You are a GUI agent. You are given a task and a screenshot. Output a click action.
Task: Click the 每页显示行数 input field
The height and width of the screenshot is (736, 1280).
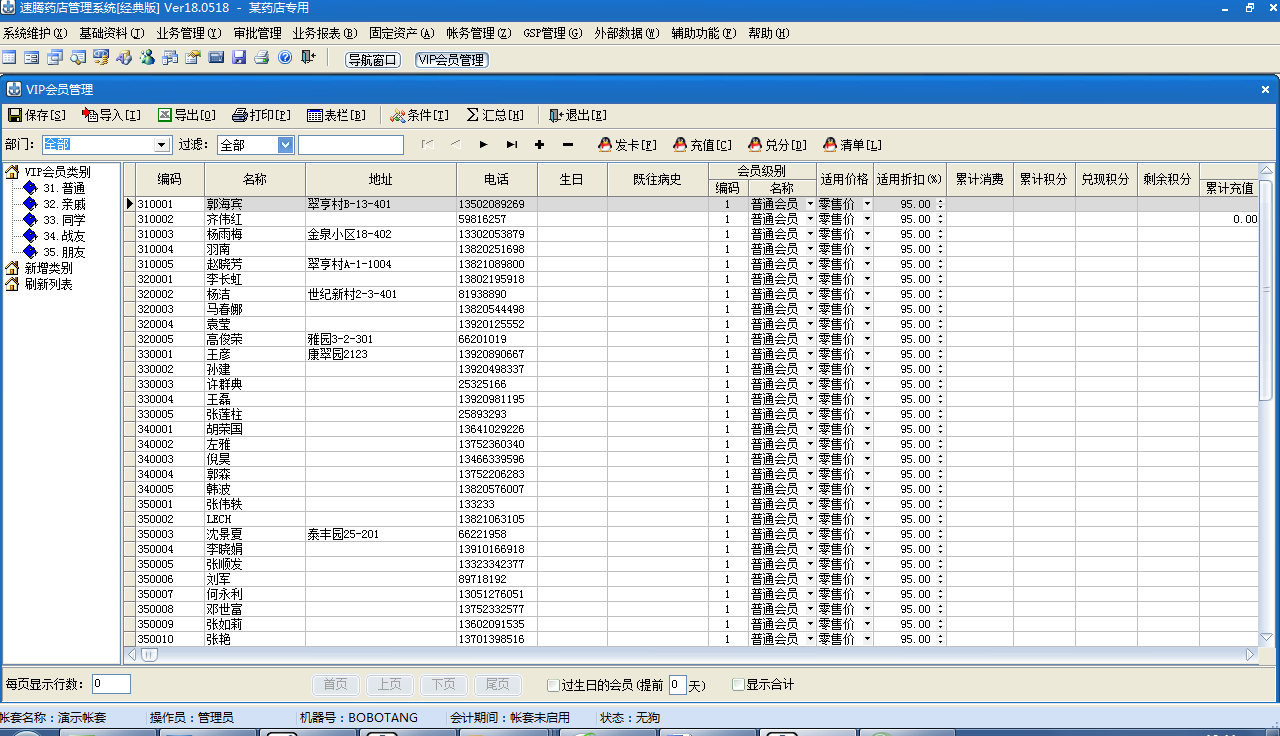(111, 684)
